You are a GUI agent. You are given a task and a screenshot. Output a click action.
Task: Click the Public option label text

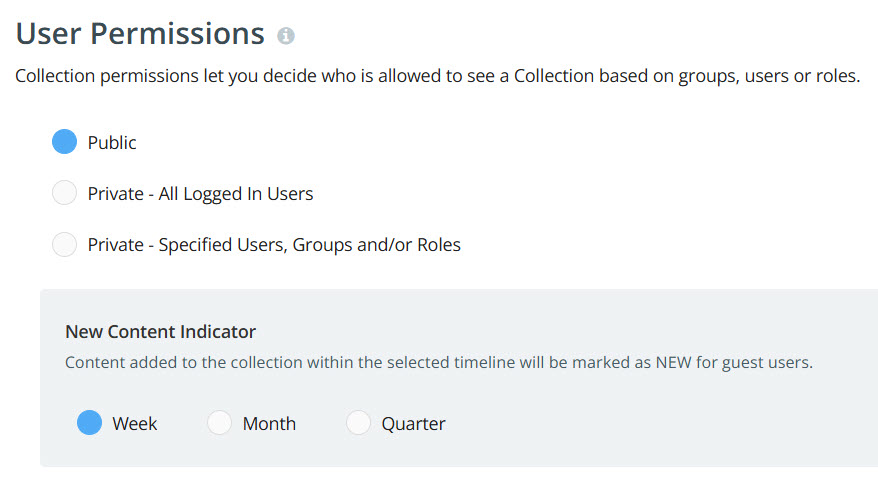pyautogui.click(x=112, y=143)
